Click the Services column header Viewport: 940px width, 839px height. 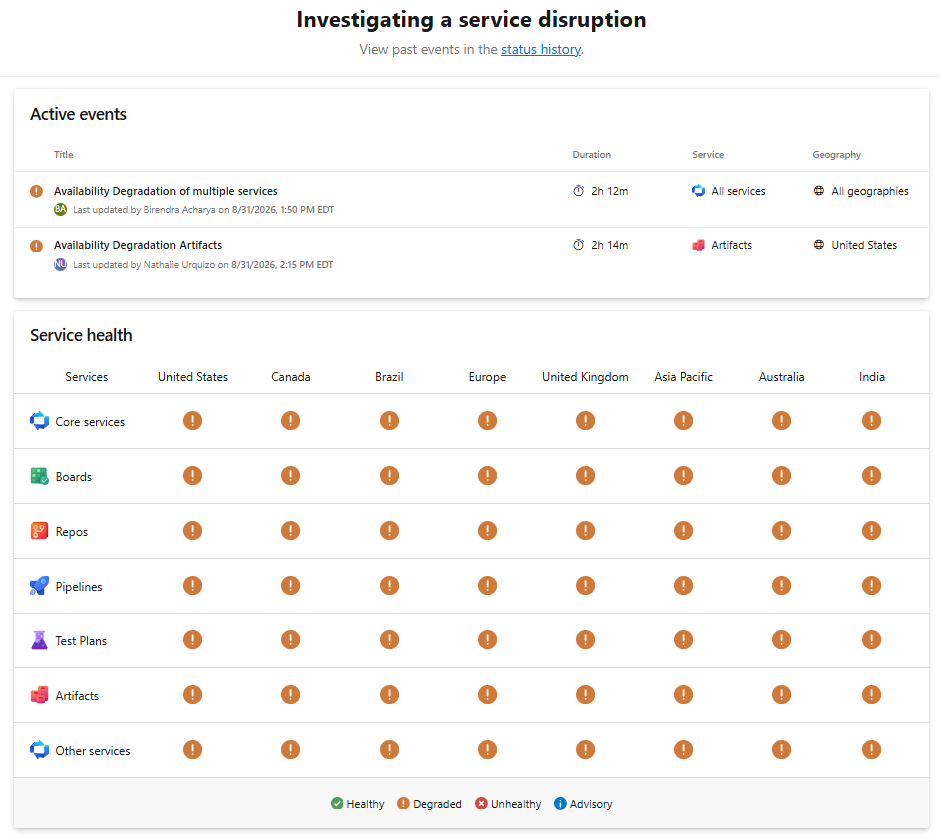(87, 377)
